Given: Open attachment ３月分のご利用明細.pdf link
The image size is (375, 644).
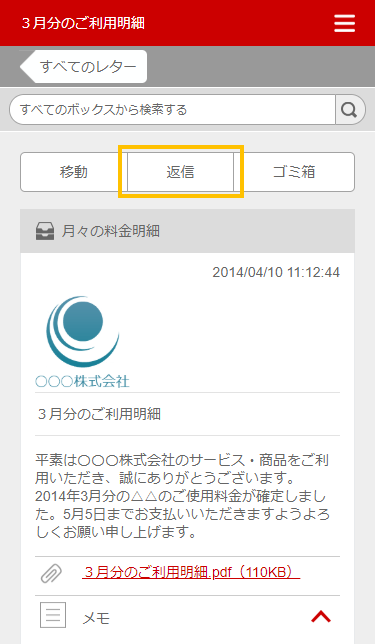Looking at the screenshot, I should click(x=191, y=572).
